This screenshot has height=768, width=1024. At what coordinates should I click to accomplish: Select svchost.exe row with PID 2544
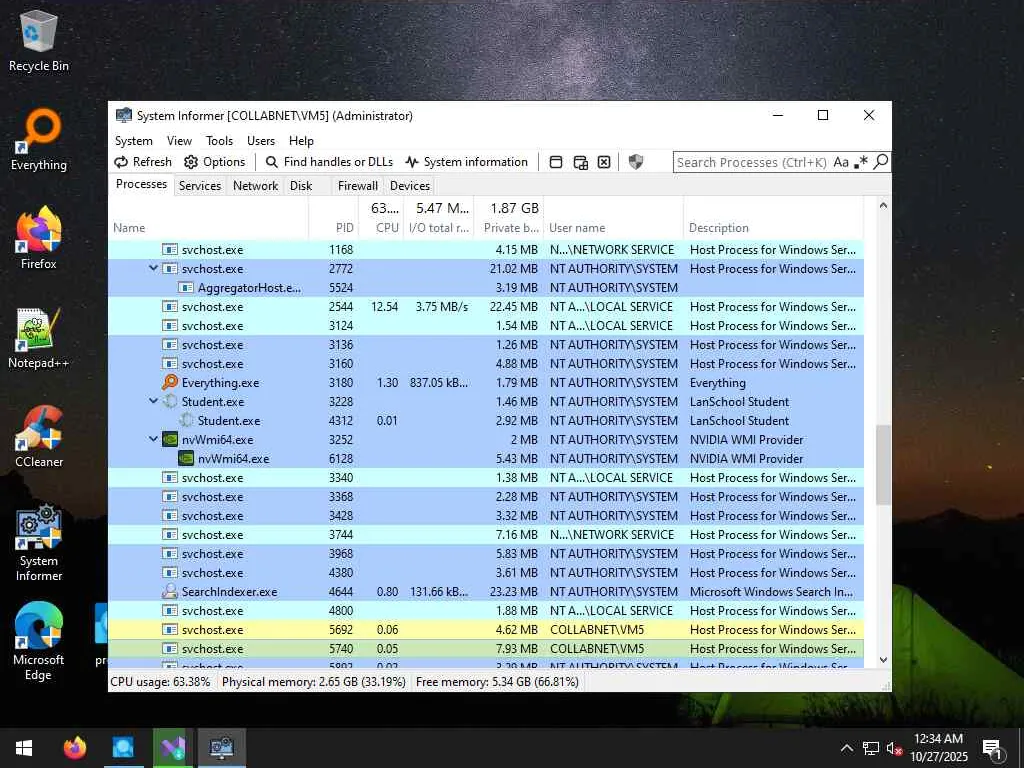486,306
